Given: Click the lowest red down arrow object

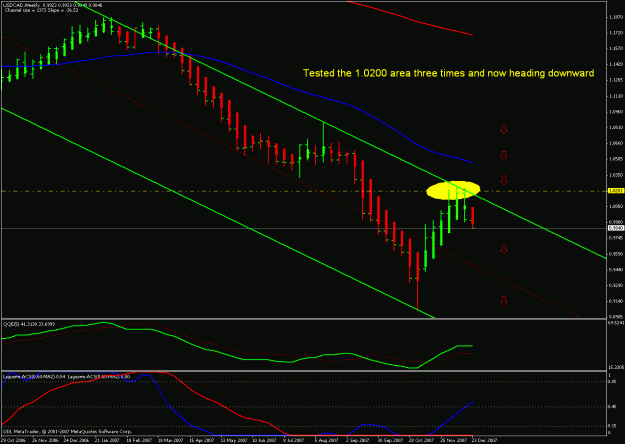Looking at the screenshot, I should click(x=504, y=301).
